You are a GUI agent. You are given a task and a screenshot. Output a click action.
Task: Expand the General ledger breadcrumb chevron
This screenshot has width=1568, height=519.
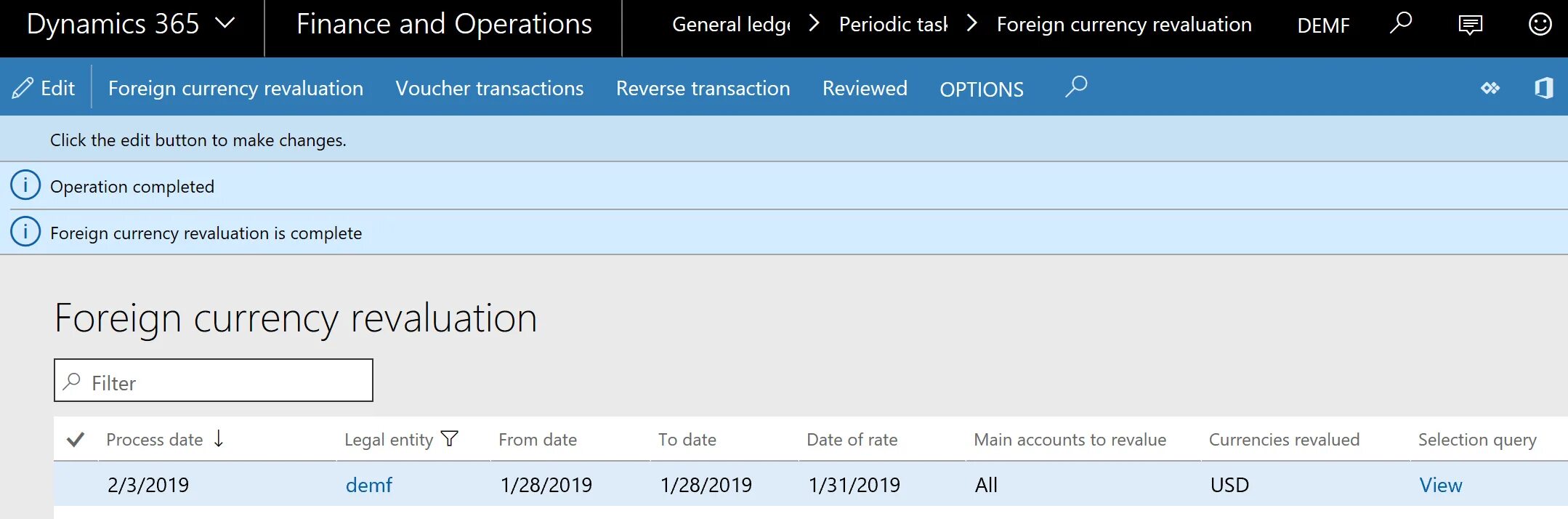[x=814, y=24]
